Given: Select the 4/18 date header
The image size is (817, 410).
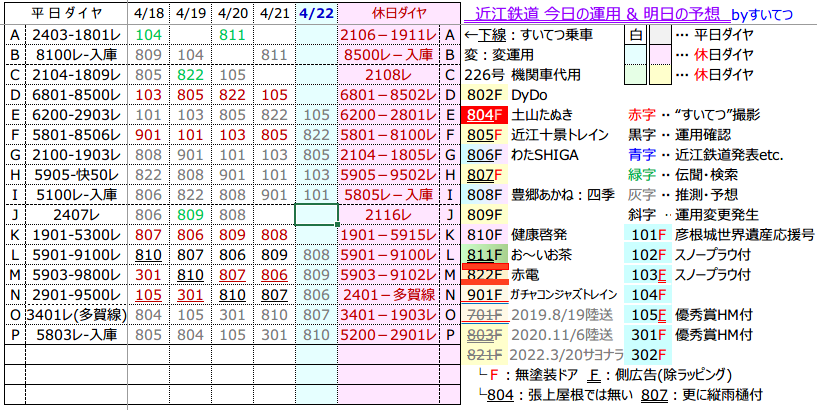Looking at the screenshot, I should coord(148,14).
